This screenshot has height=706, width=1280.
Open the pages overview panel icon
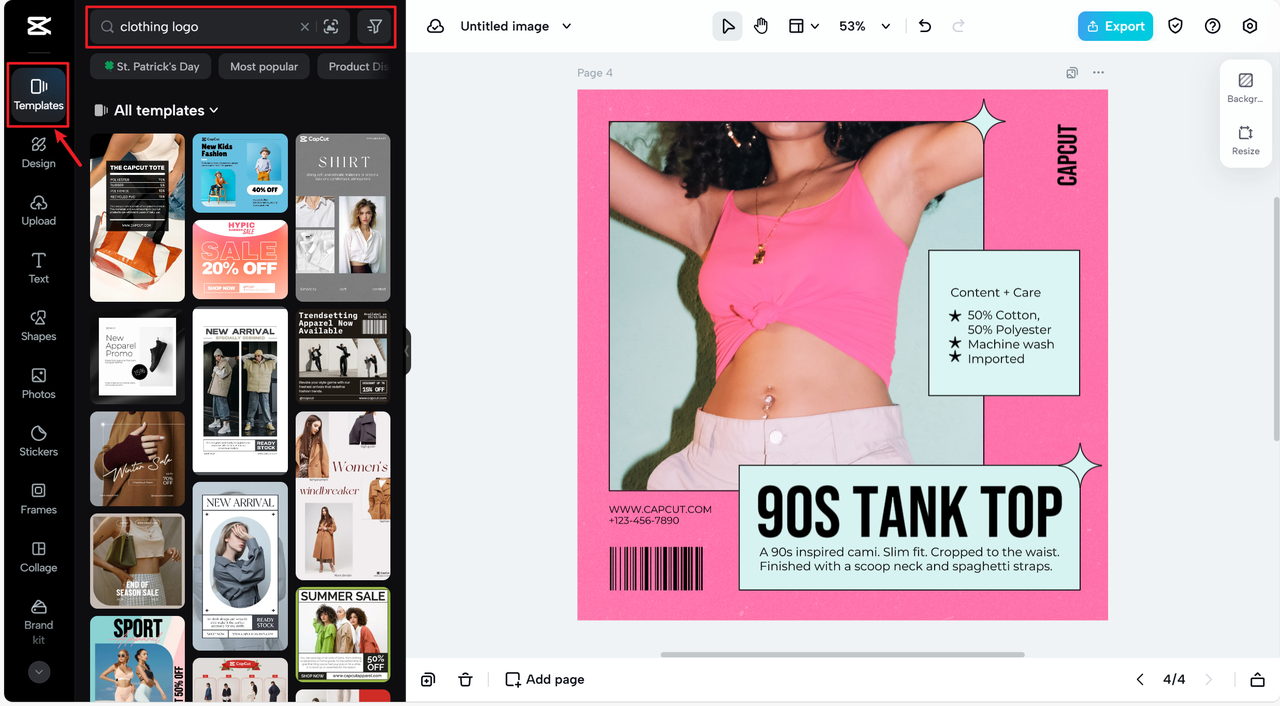(x=1258, y=680)
